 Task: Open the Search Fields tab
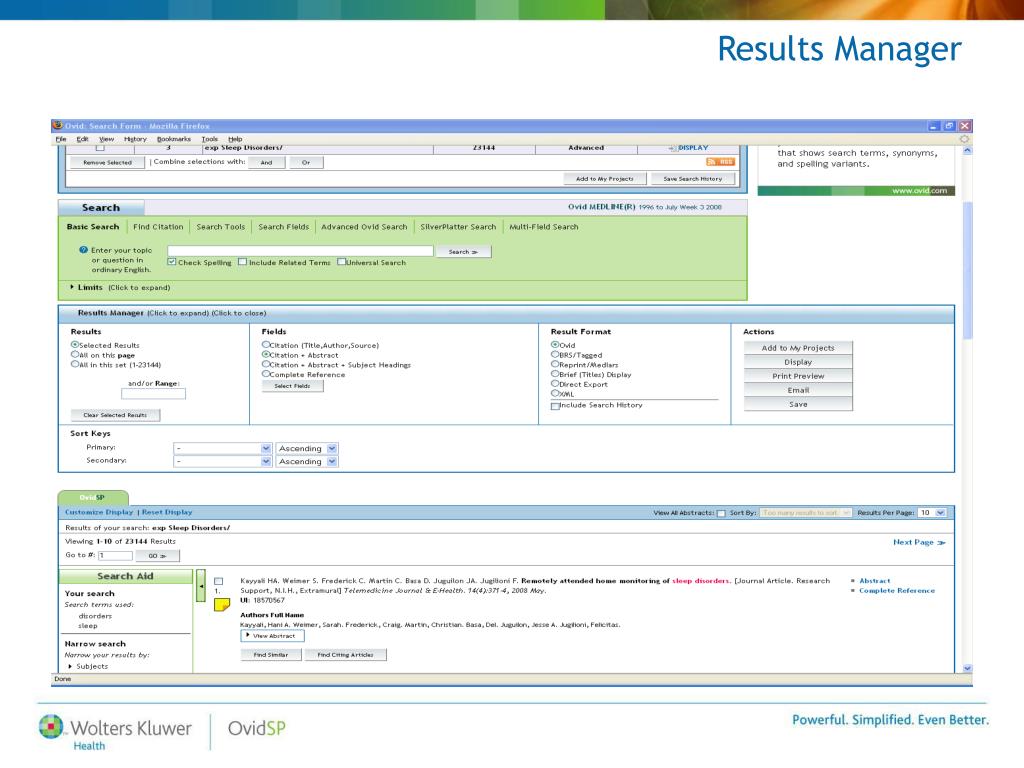[283, 227]
